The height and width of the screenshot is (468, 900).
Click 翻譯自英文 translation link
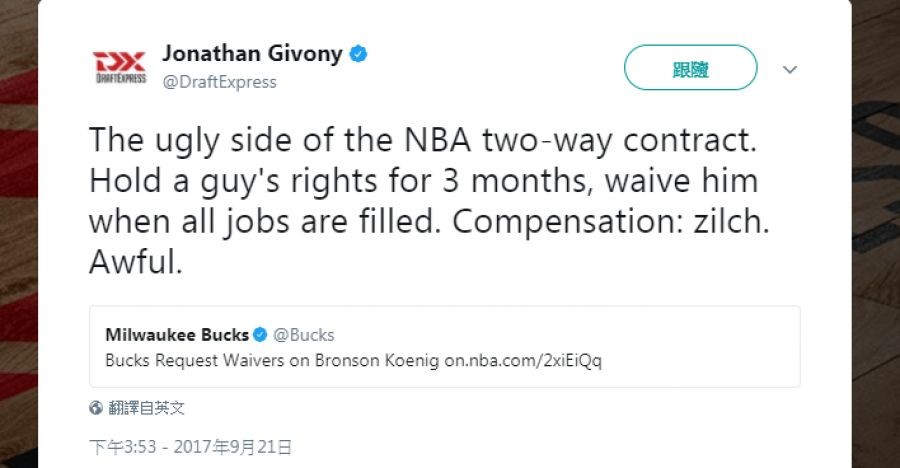(147, 408)
